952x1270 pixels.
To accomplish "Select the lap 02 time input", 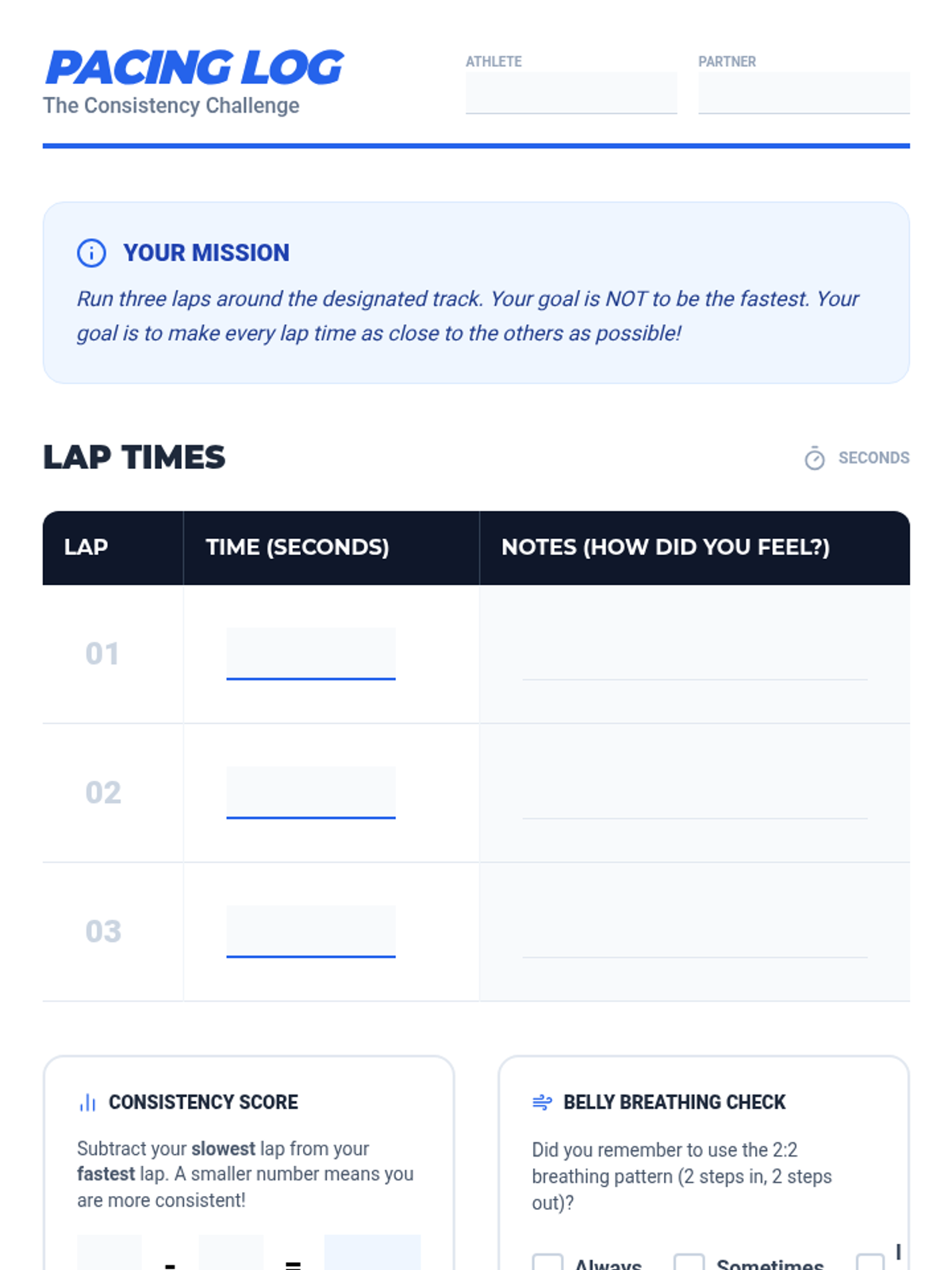I will [x=311, y=793].
